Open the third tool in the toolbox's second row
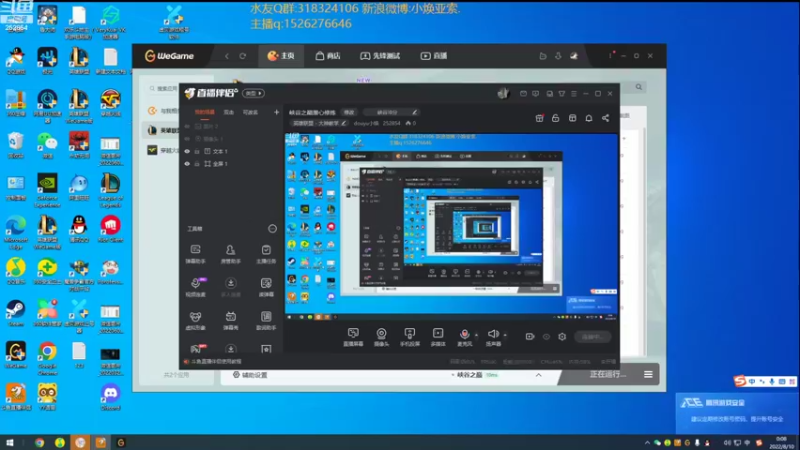This screenshot has height=450, width=800. pos(266,287)
